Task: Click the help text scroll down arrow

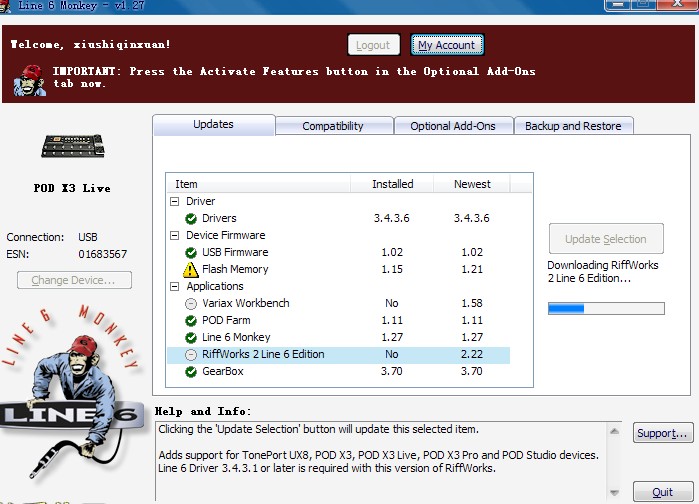Action: pyautogui.click(x=614, y=492)
